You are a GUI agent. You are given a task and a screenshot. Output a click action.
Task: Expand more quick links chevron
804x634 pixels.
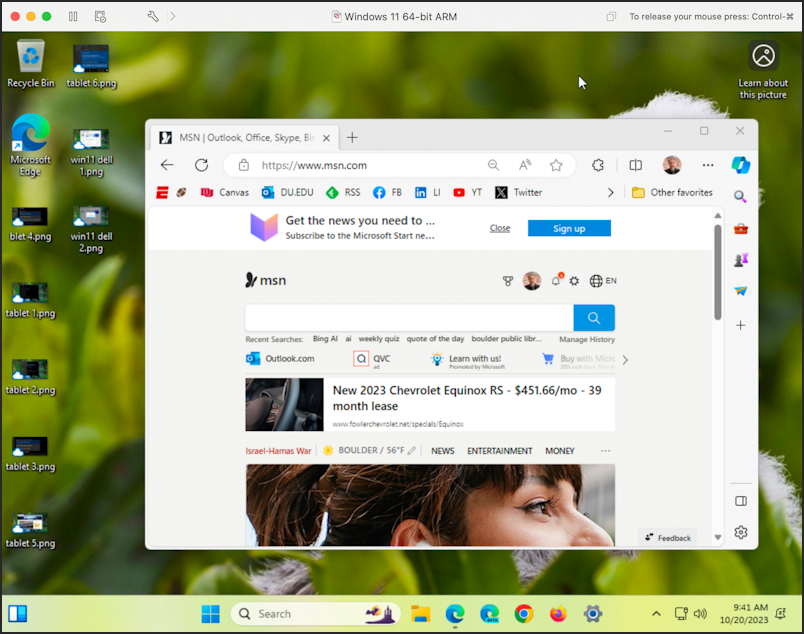click(625, 360)
